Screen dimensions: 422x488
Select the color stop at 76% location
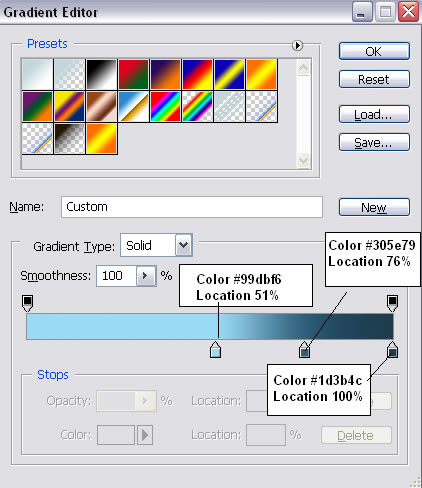click(x=304, y=350)
